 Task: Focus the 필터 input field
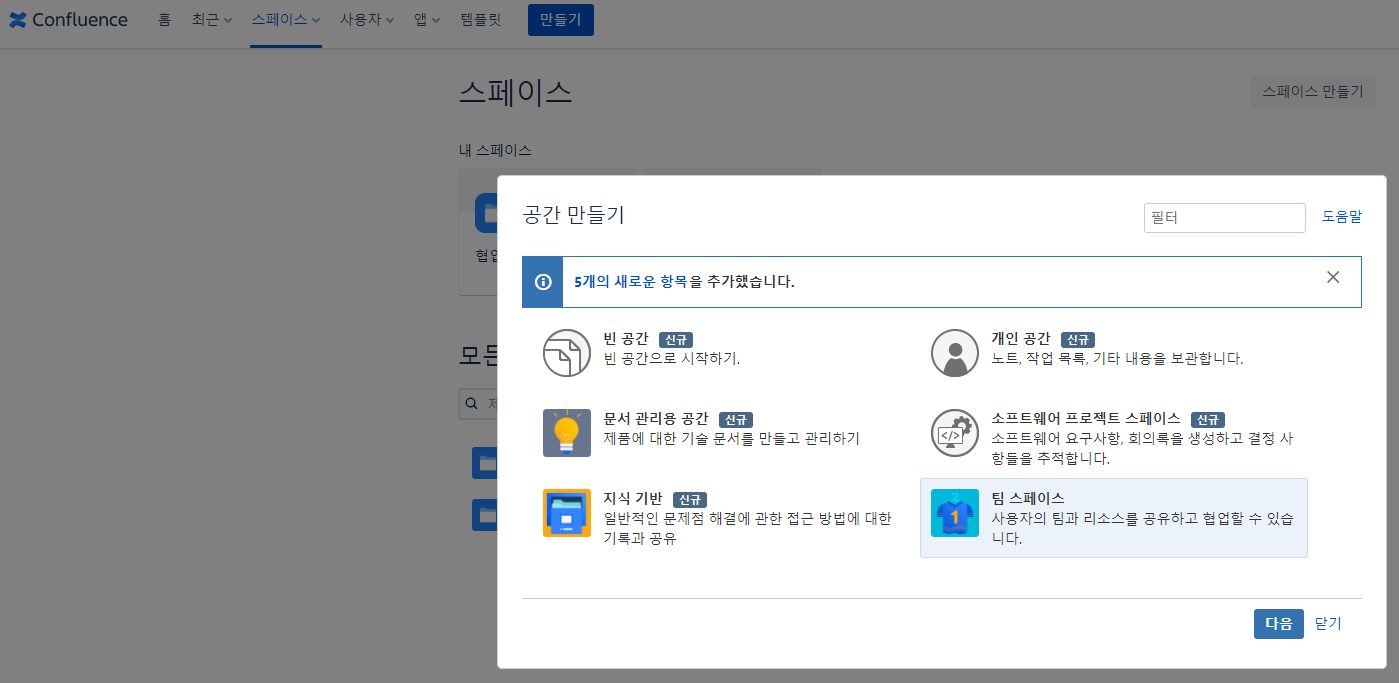pyautogui.click(x=1225, y=217)
